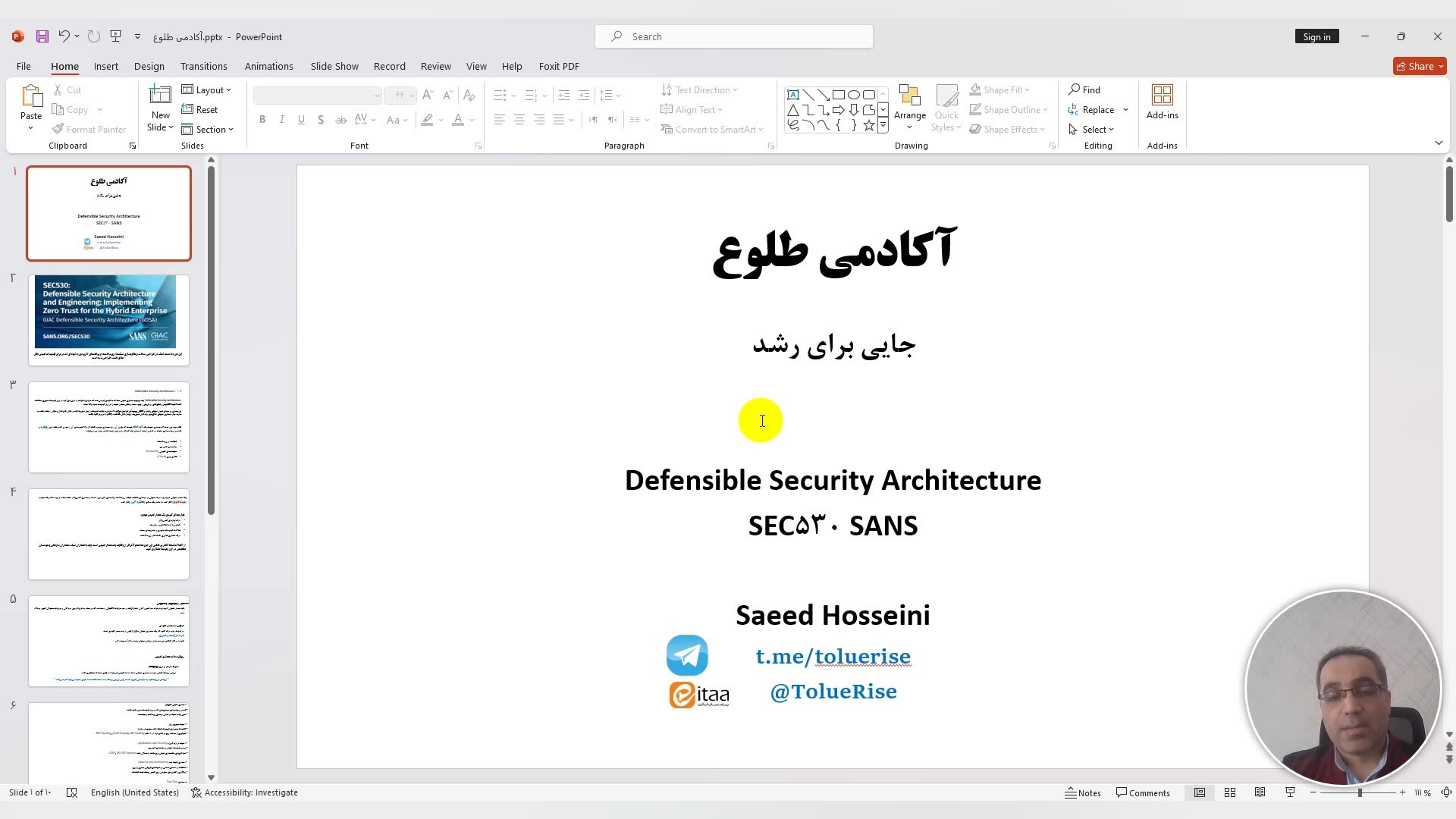Open the Animations tab
Viewport: 1456px width, 819px height.
(268, 66)
